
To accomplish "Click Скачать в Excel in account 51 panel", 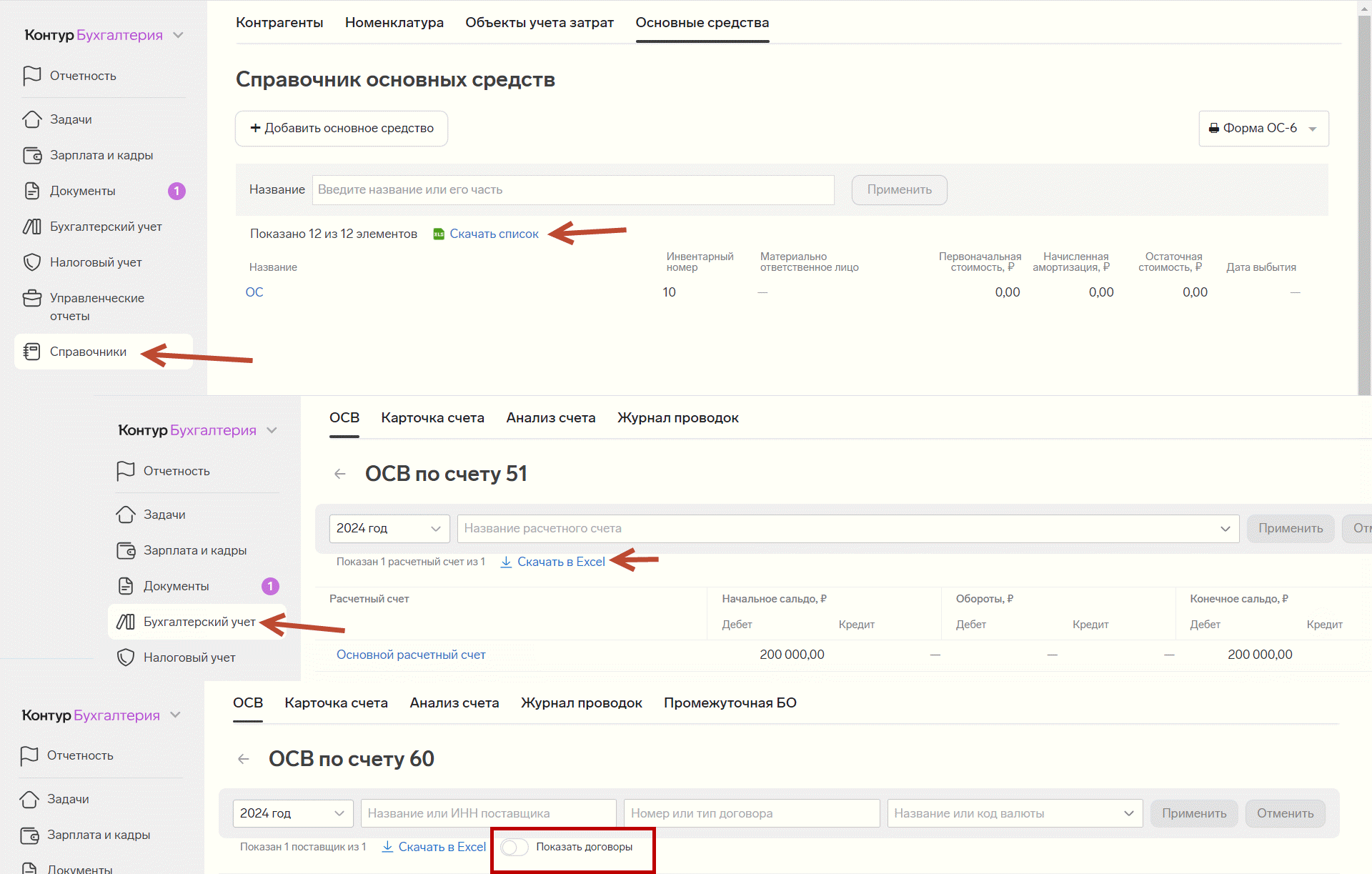I will click(561, 562).
